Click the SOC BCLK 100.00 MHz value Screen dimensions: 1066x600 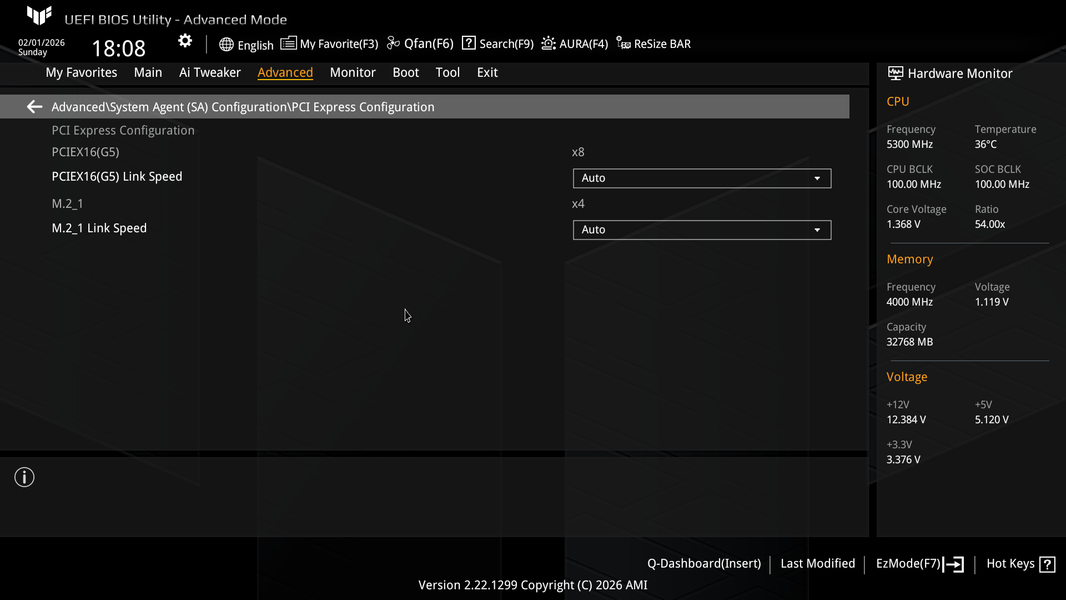[1001, 184]
